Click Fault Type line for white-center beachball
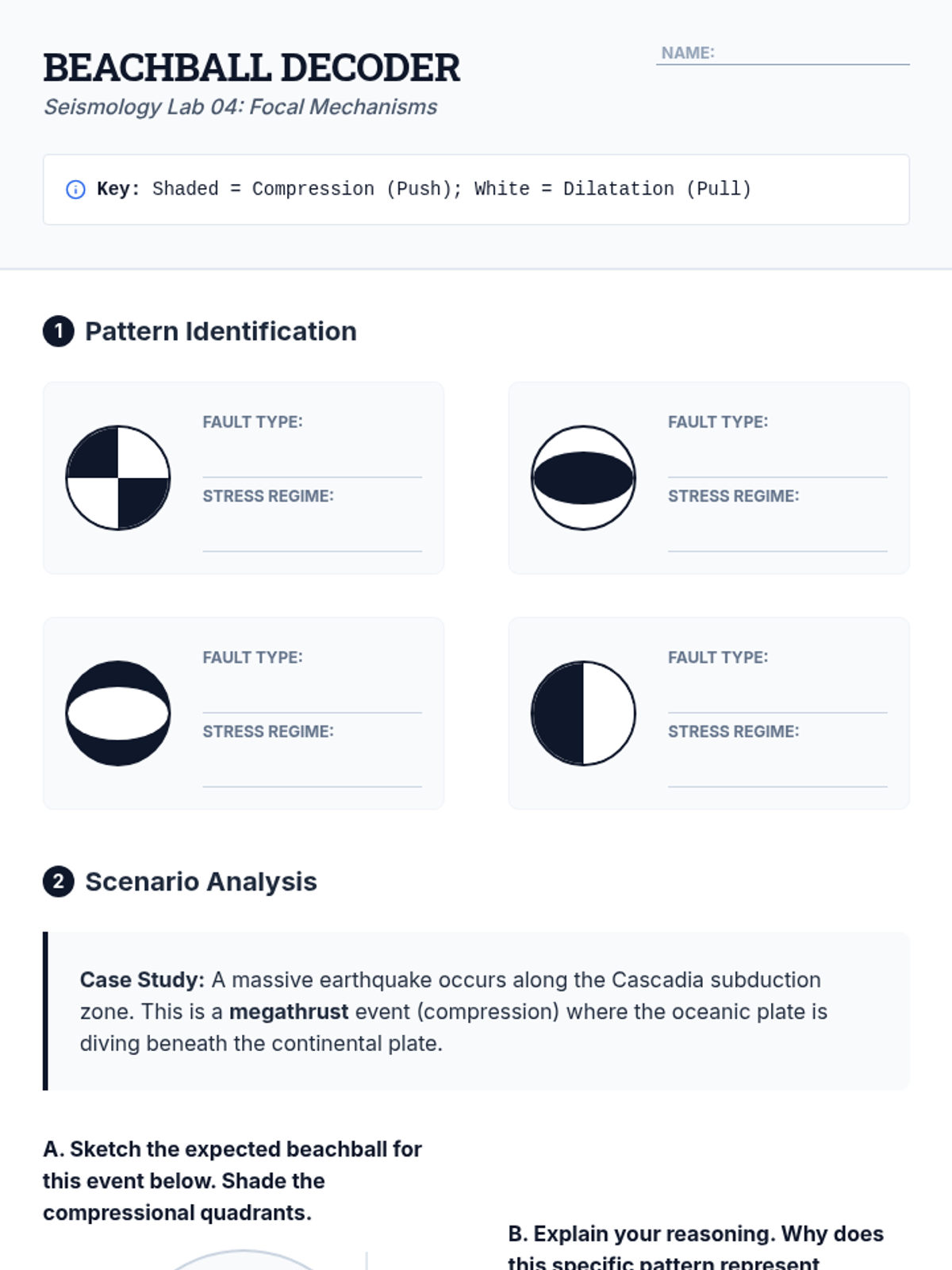Screen dimensions: 952x1270 click(312, 696)
